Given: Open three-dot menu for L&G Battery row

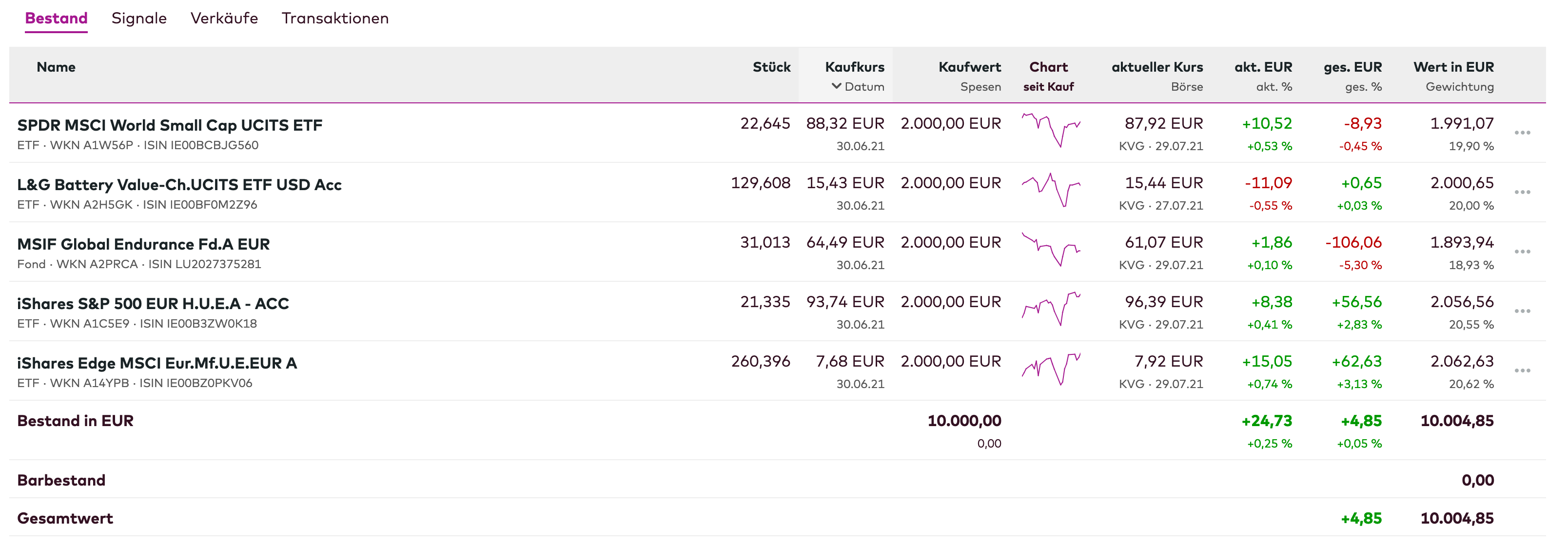Looking at the screenshot, I should pyautogui.click(x=1522, y=192).
